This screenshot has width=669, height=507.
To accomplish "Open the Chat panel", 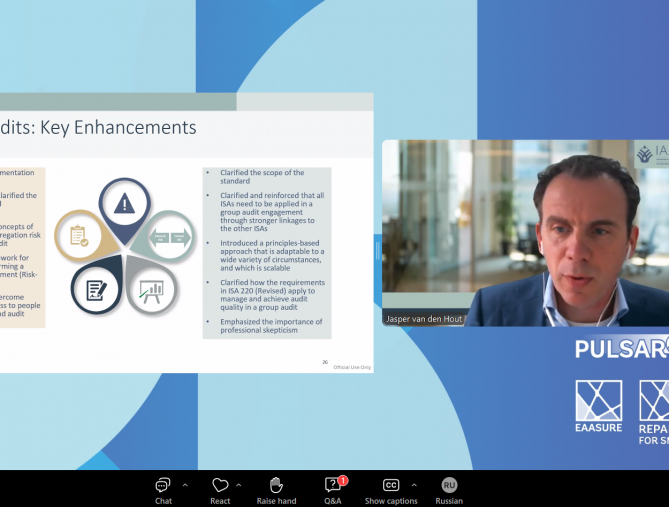I will (163, 486).
